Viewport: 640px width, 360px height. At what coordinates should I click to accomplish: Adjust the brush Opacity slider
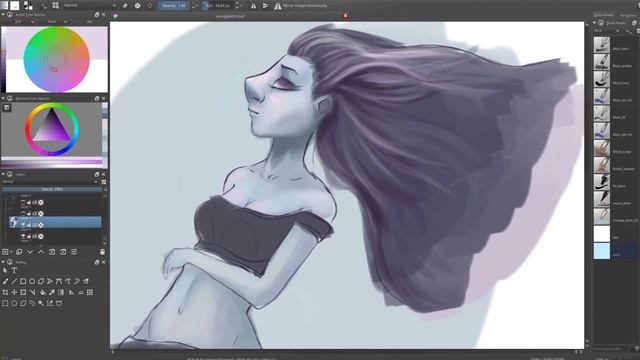coord(174,6)
